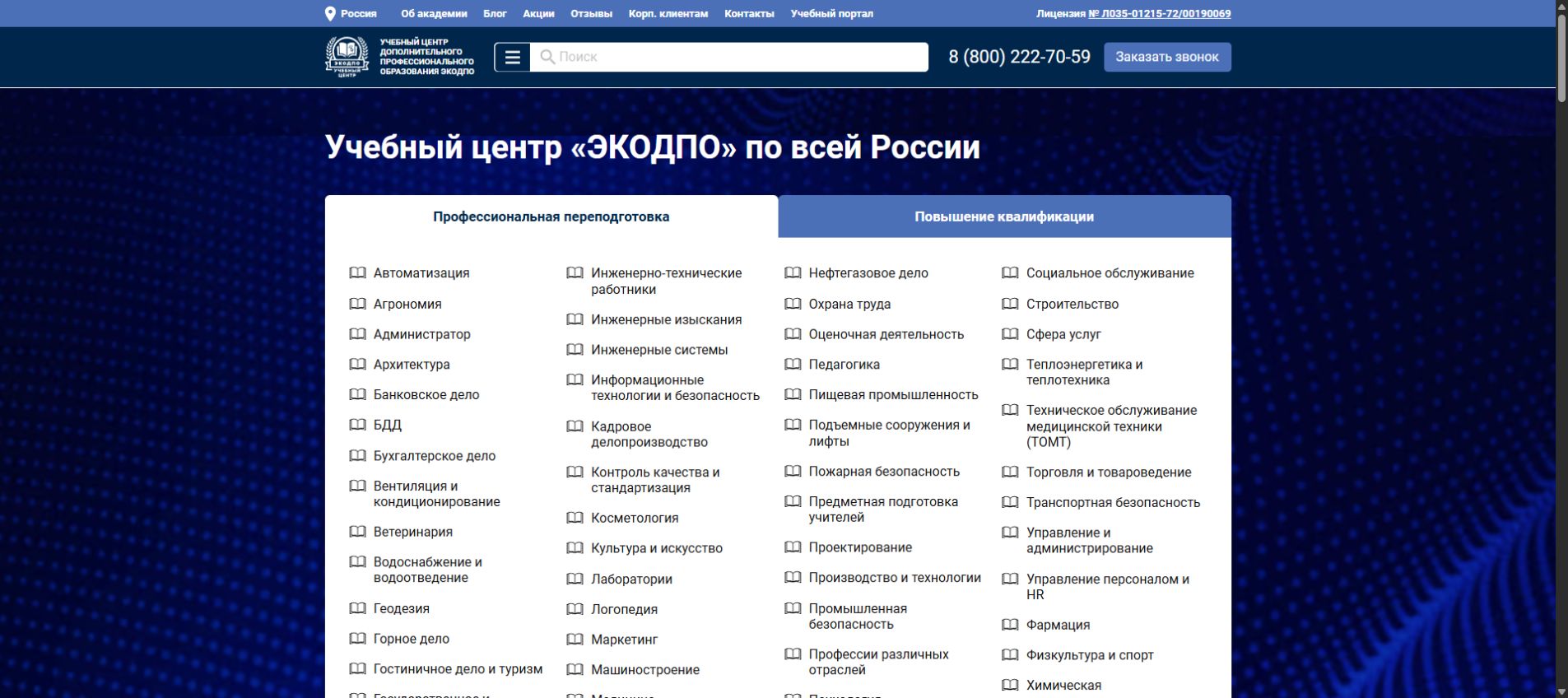Call the phone number 8 (800) 222-70-59
Image resolution: width=1568 pixels, height=698 pixels.
(x=1019, y=57)
